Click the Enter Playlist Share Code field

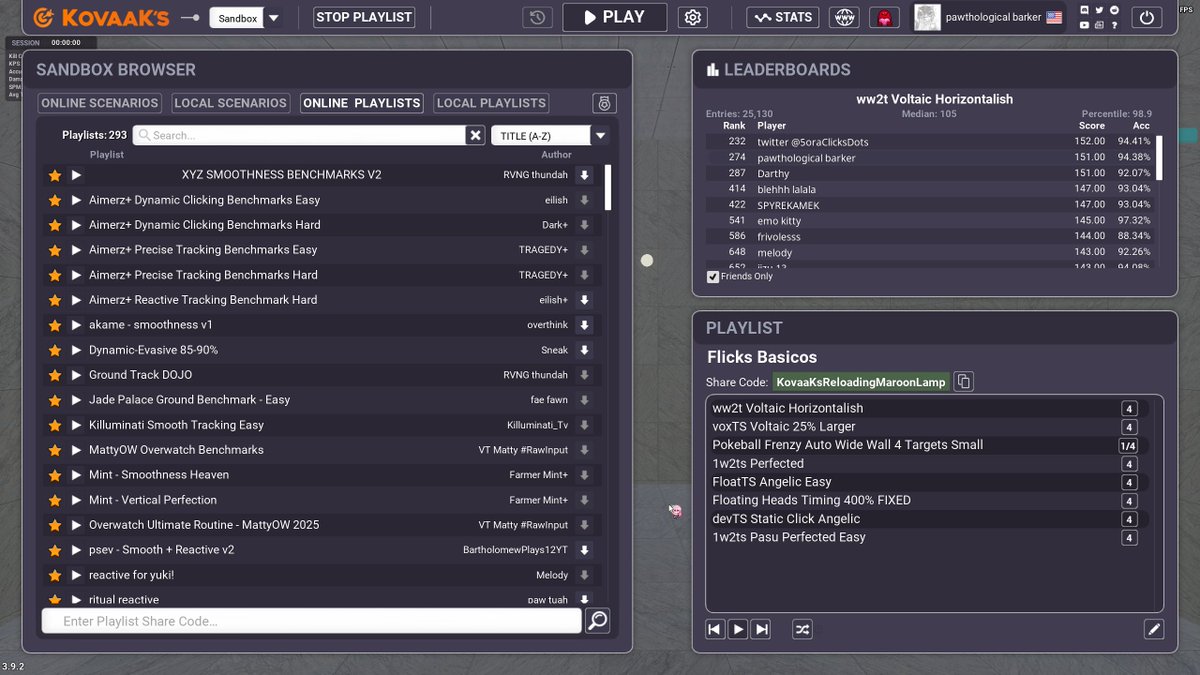[x=311, y=621]
